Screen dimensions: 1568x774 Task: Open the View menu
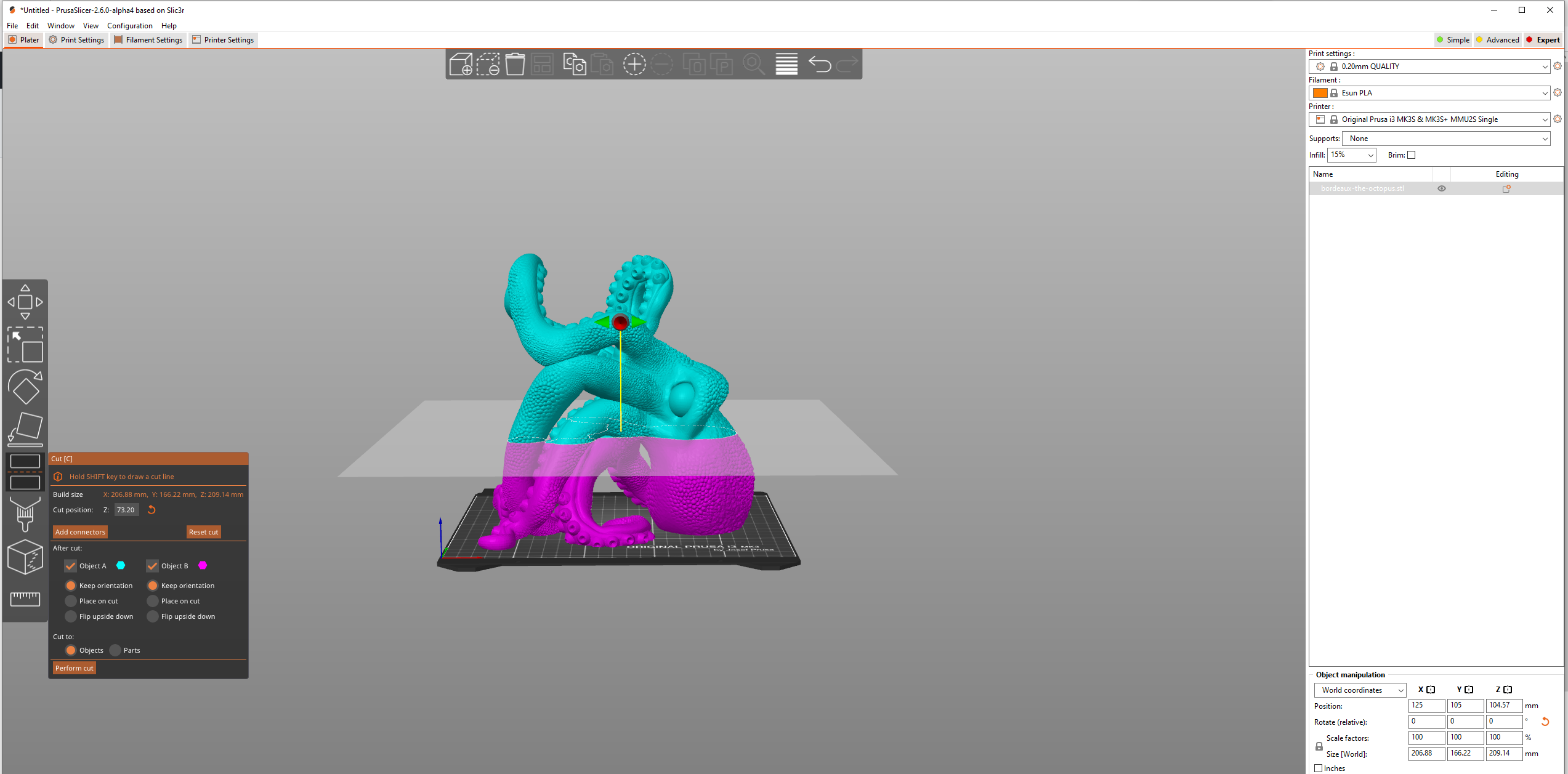pyautogui.click(x=91, y=26)
